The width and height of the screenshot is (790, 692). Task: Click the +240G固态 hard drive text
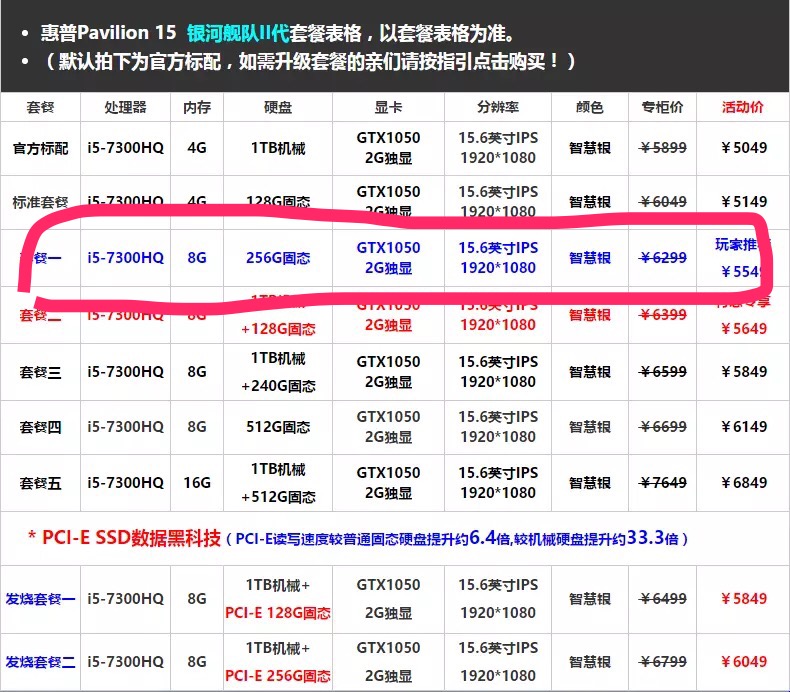(278, 386)
